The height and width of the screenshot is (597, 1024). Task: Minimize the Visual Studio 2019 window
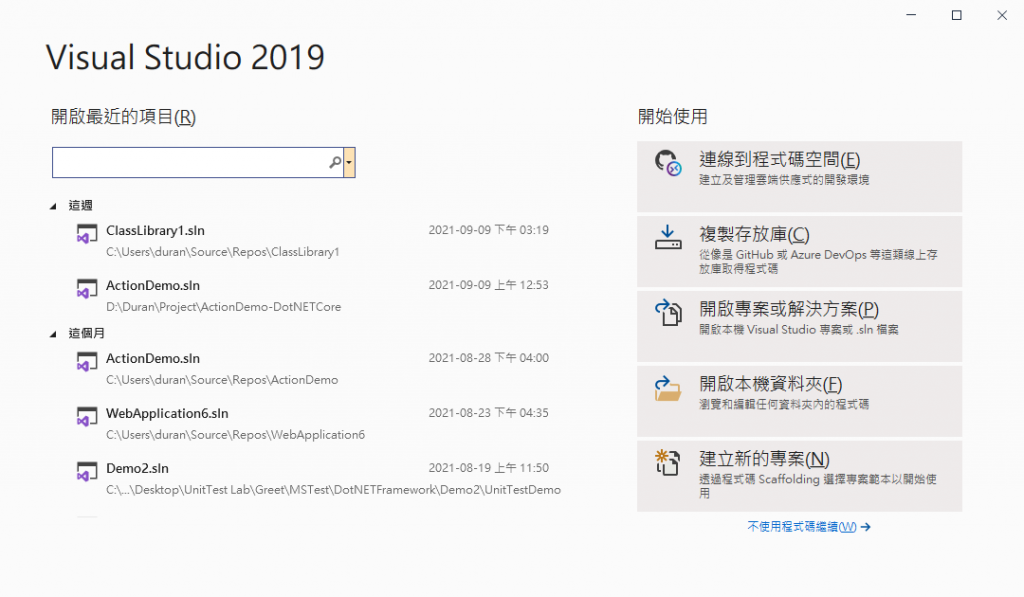pos(911,15)
